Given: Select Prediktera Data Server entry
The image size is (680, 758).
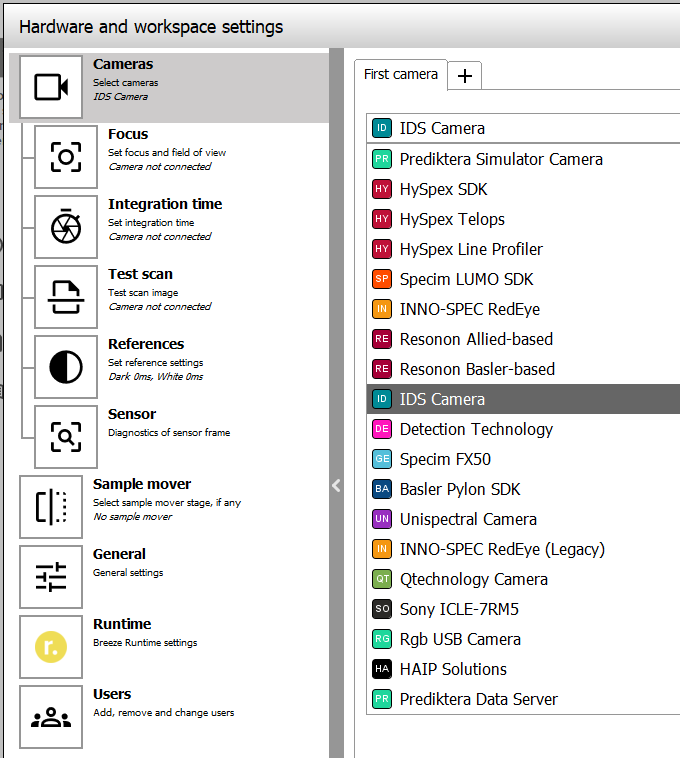Looking at the screenshot, I should (x=478, y=699).
